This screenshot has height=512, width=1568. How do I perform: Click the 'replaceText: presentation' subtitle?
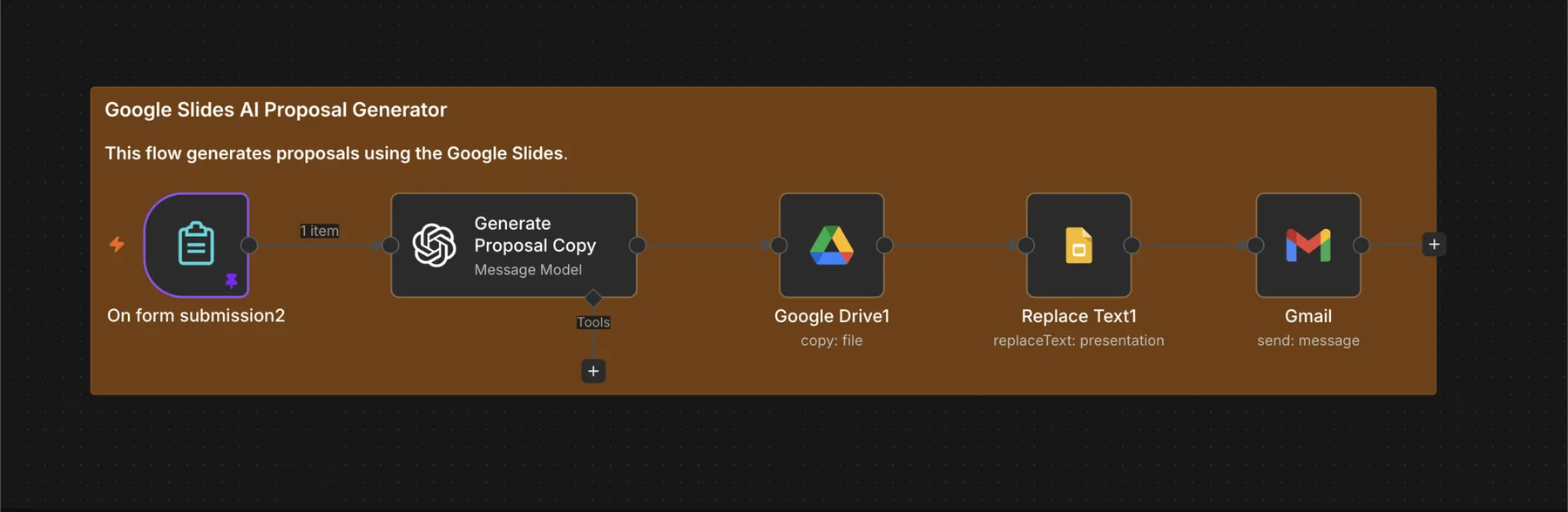[1078, 340]
